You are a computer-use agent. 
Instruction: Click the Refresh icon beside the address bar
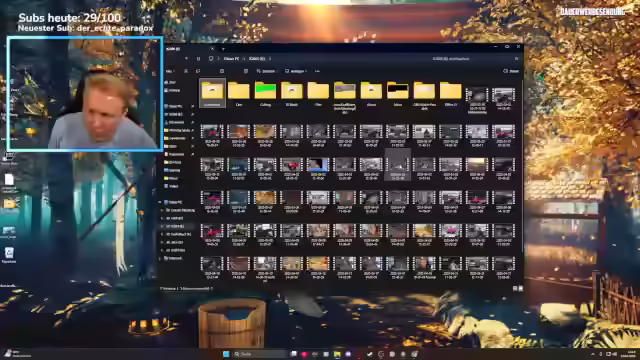(198, 59)
